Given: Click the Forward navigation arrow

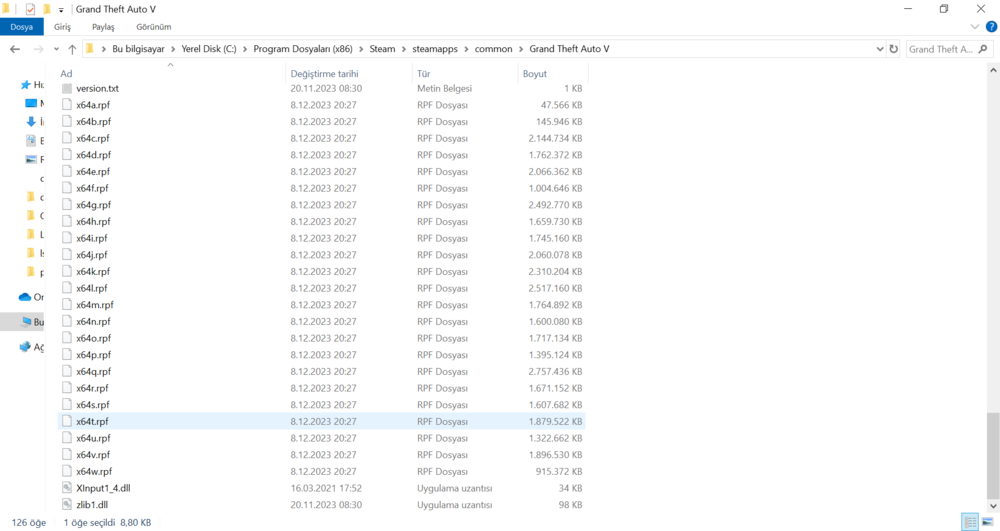Looking at the screenshot, I should pyautogui.click(x=38, y=49).
